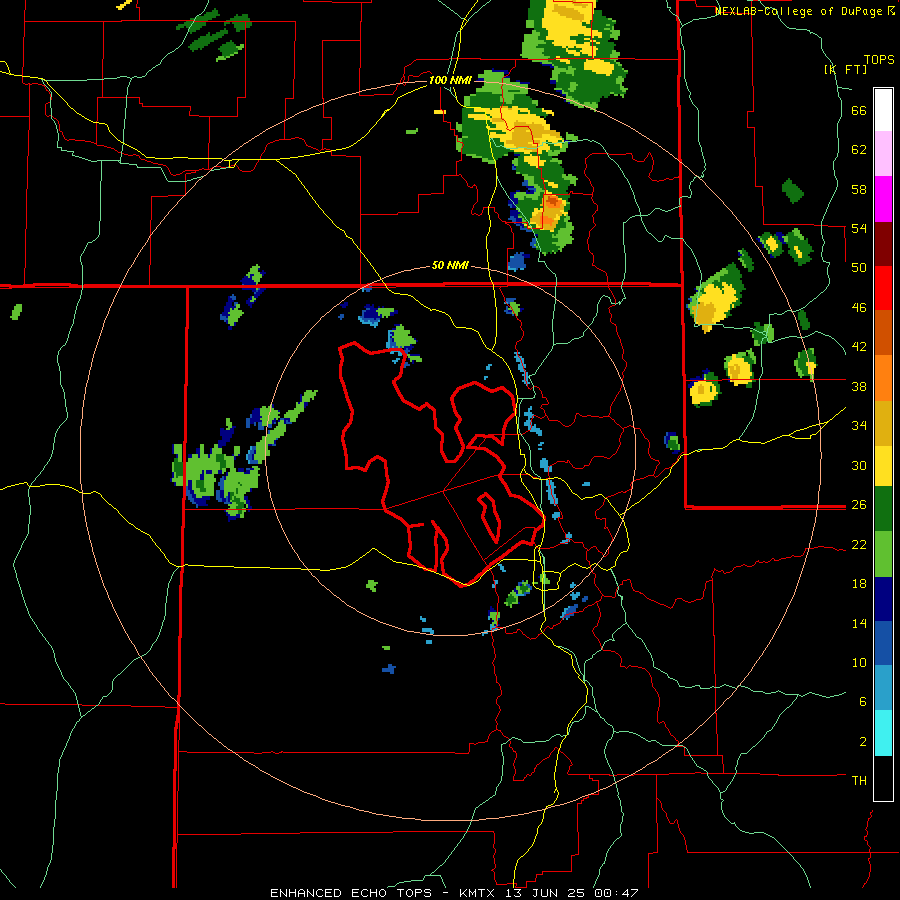Click the 18 legend label
900x900 pixels.
point(859,584)
